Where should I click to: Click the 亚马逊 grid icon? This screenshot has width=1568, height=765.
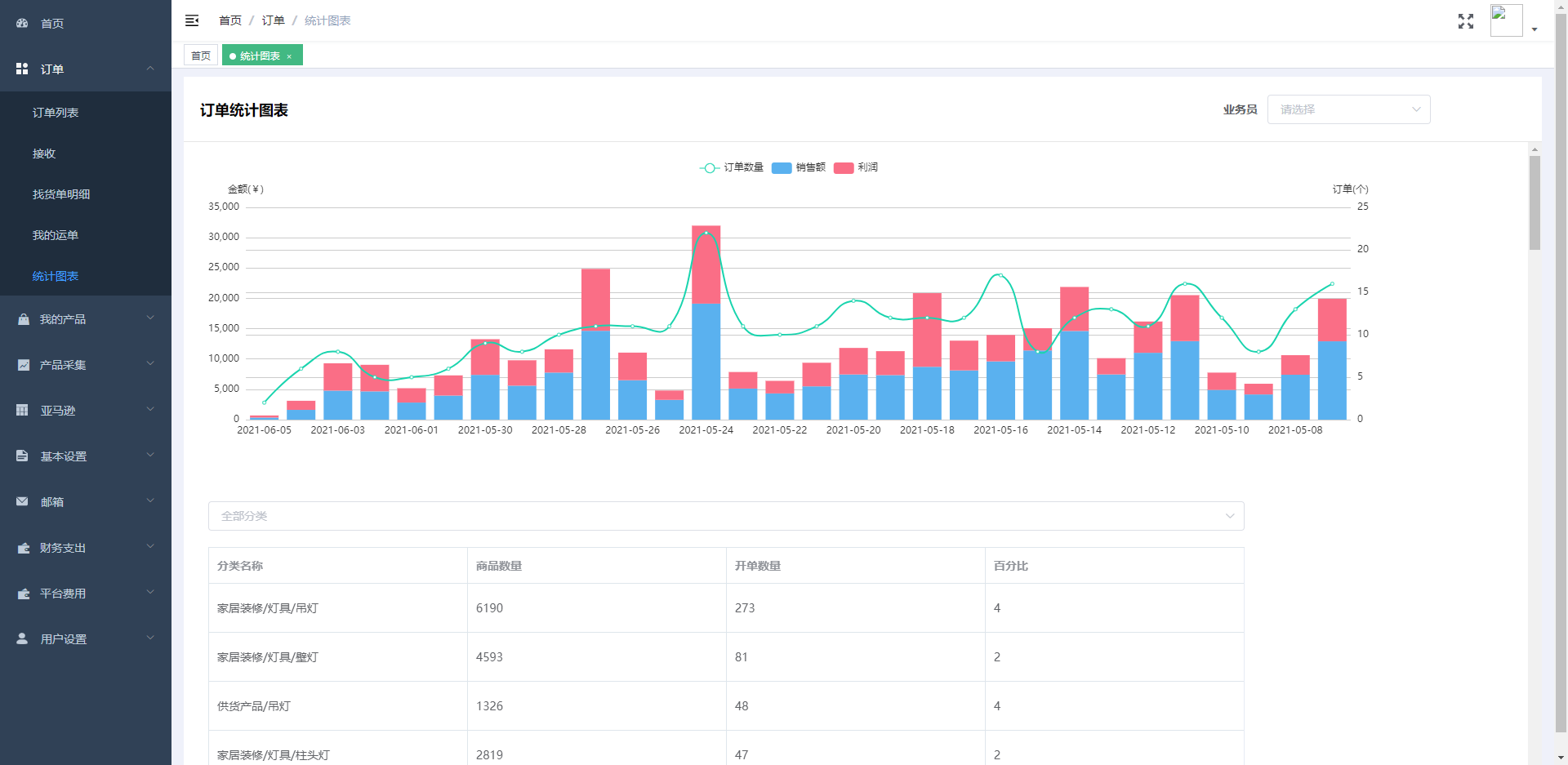point(23,411)
